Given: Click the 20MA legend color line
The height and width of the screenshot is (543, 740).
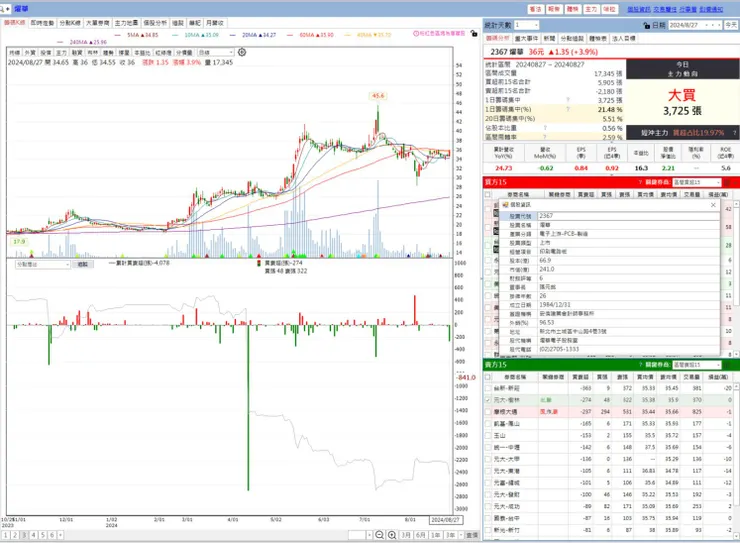Looking at the screenshot, I should pos(233,35).
